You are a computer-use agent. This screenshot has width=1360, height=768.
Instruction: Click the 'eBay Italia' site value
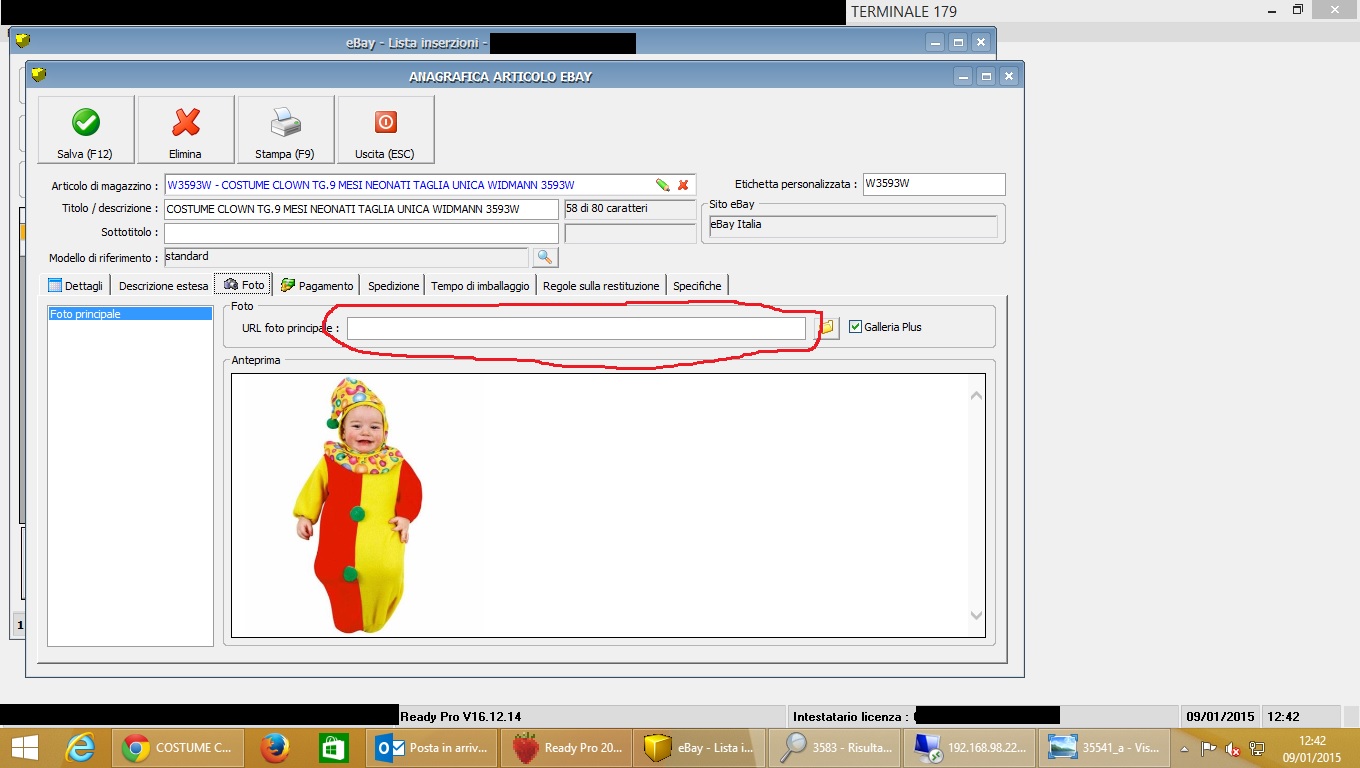[x=853, y=226]
